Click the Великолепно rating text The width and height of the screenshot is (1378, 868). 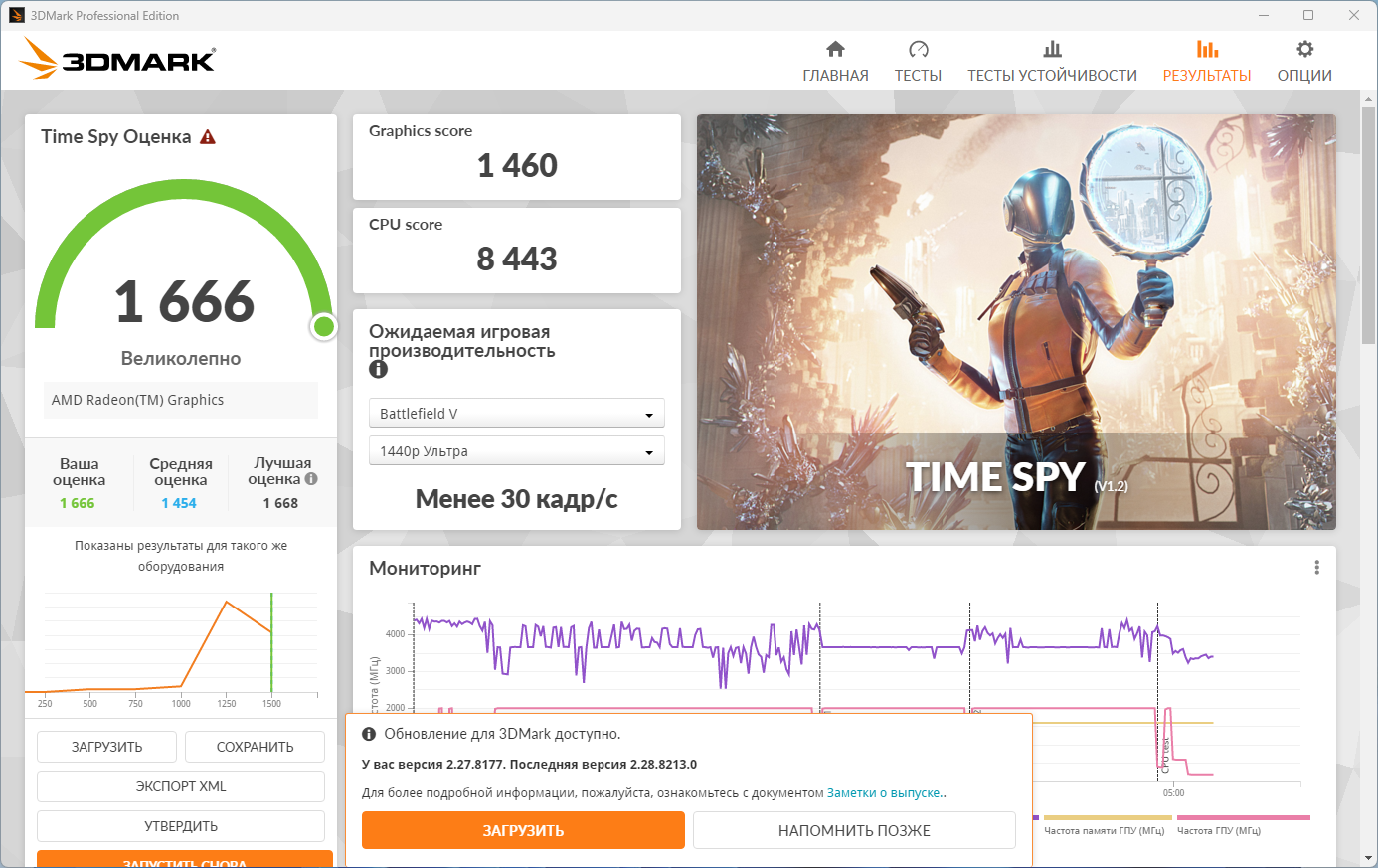(x=181, y=358)
